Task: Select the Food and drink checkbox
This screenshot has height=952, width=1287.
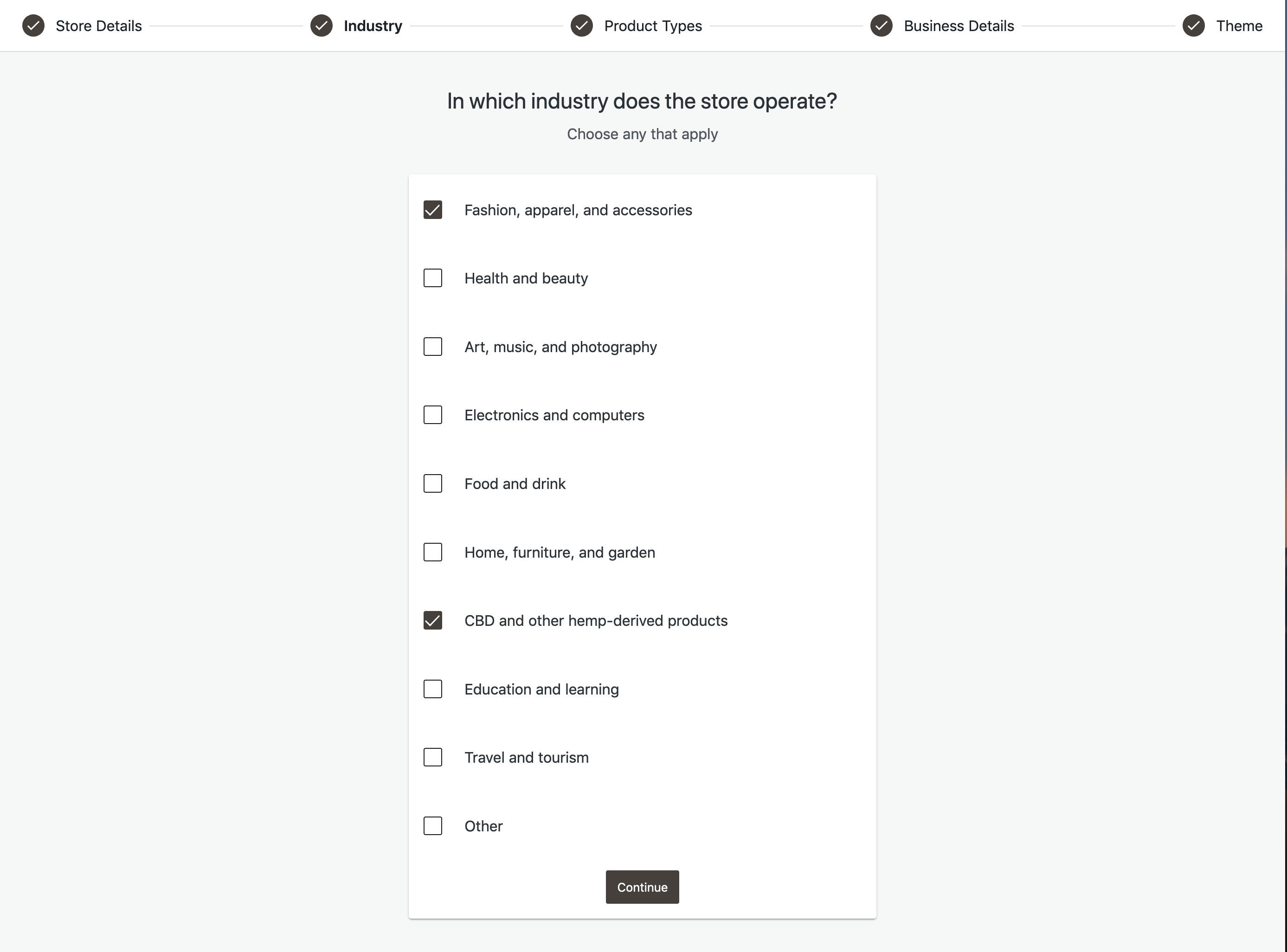Action: tap(433, 484)
